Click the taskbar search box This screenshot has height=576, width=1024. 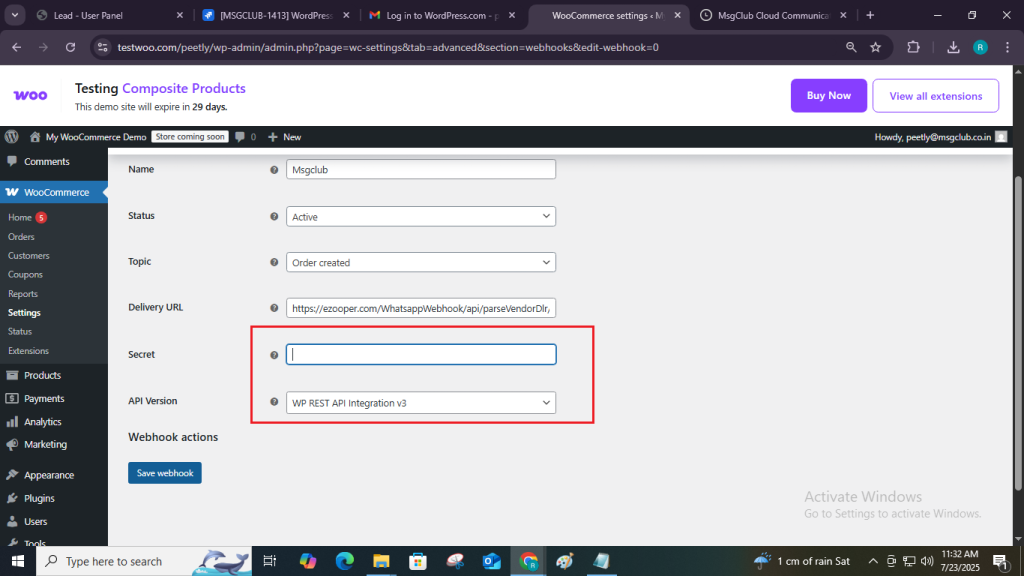tap(144, 561)
